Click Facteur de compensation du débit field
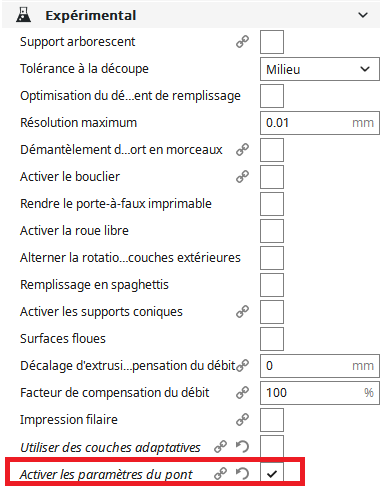 320,393
